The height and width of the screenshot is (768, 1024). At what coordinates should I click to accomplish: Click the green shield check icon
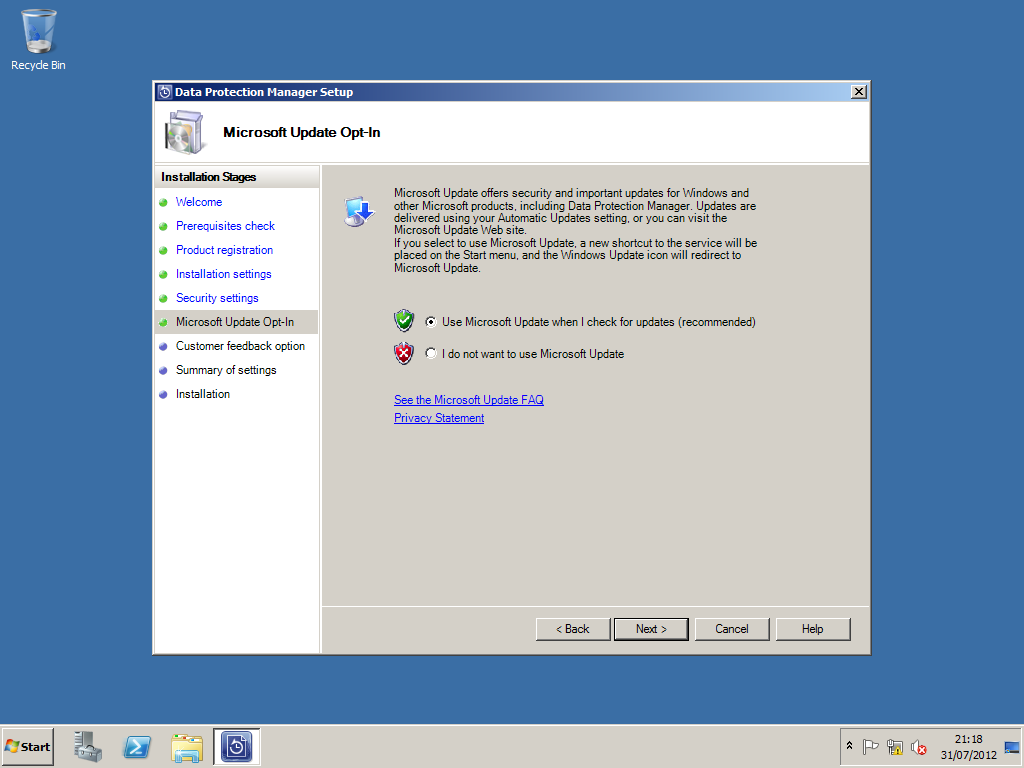404,321
